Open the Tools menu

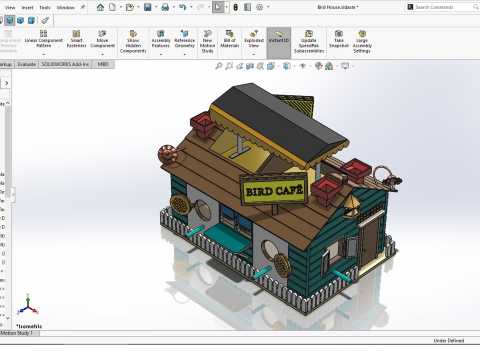click(45, 7)
